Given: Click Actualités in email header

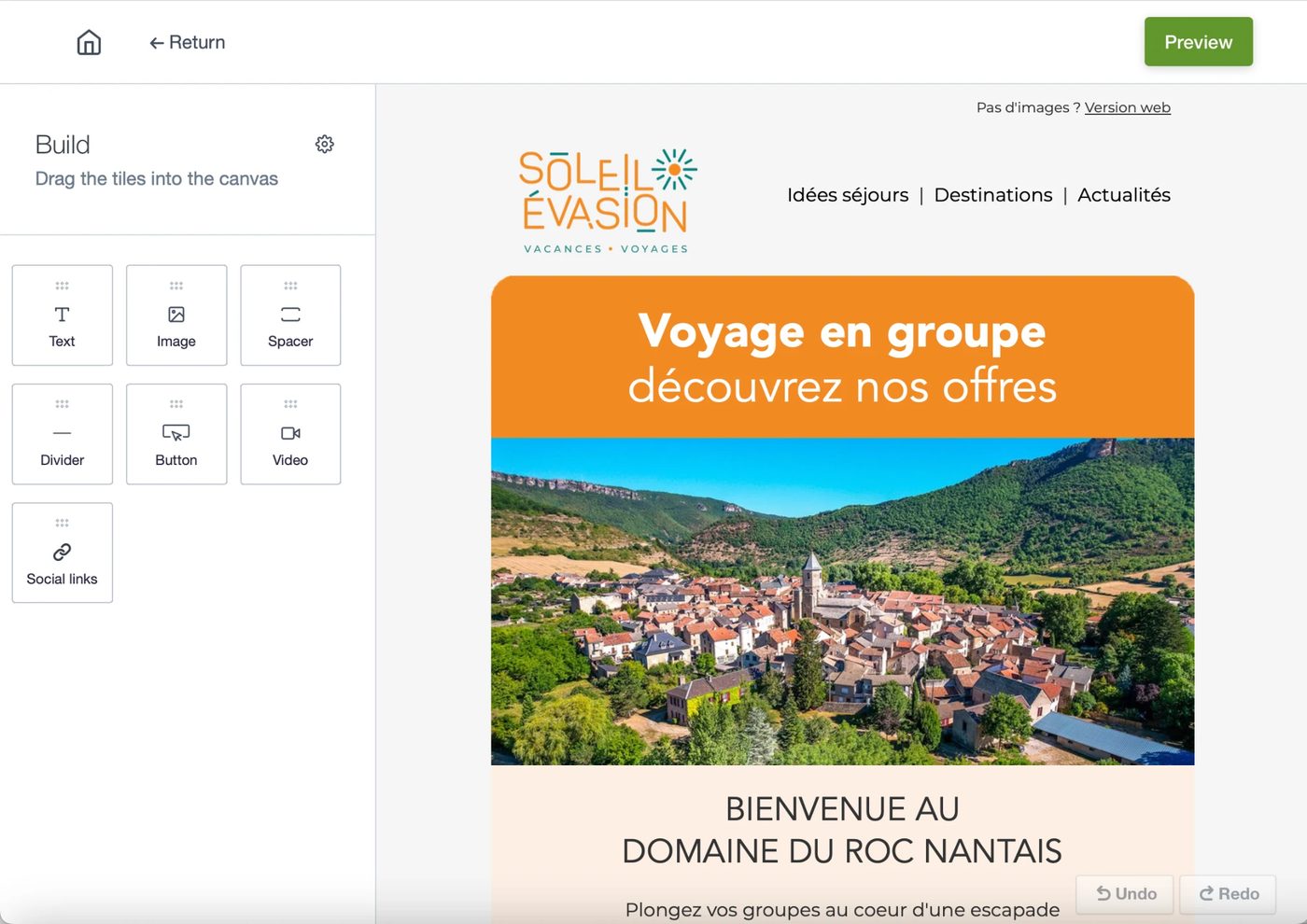Looking at the screenshot, I should pyautogui.click(x=1124, y=195).
